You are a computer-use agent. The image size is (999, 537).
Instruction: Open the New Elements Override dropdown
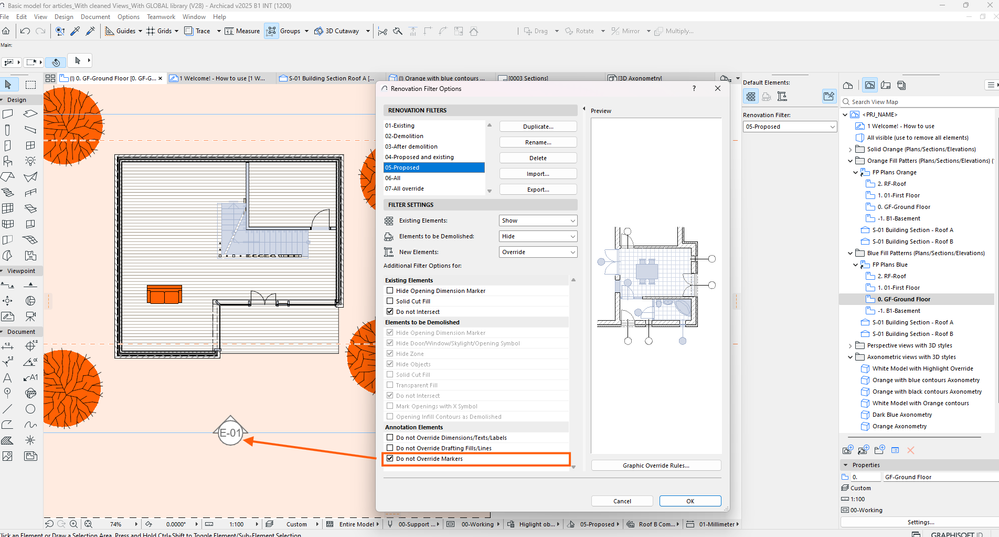click(x=538, y=252)
